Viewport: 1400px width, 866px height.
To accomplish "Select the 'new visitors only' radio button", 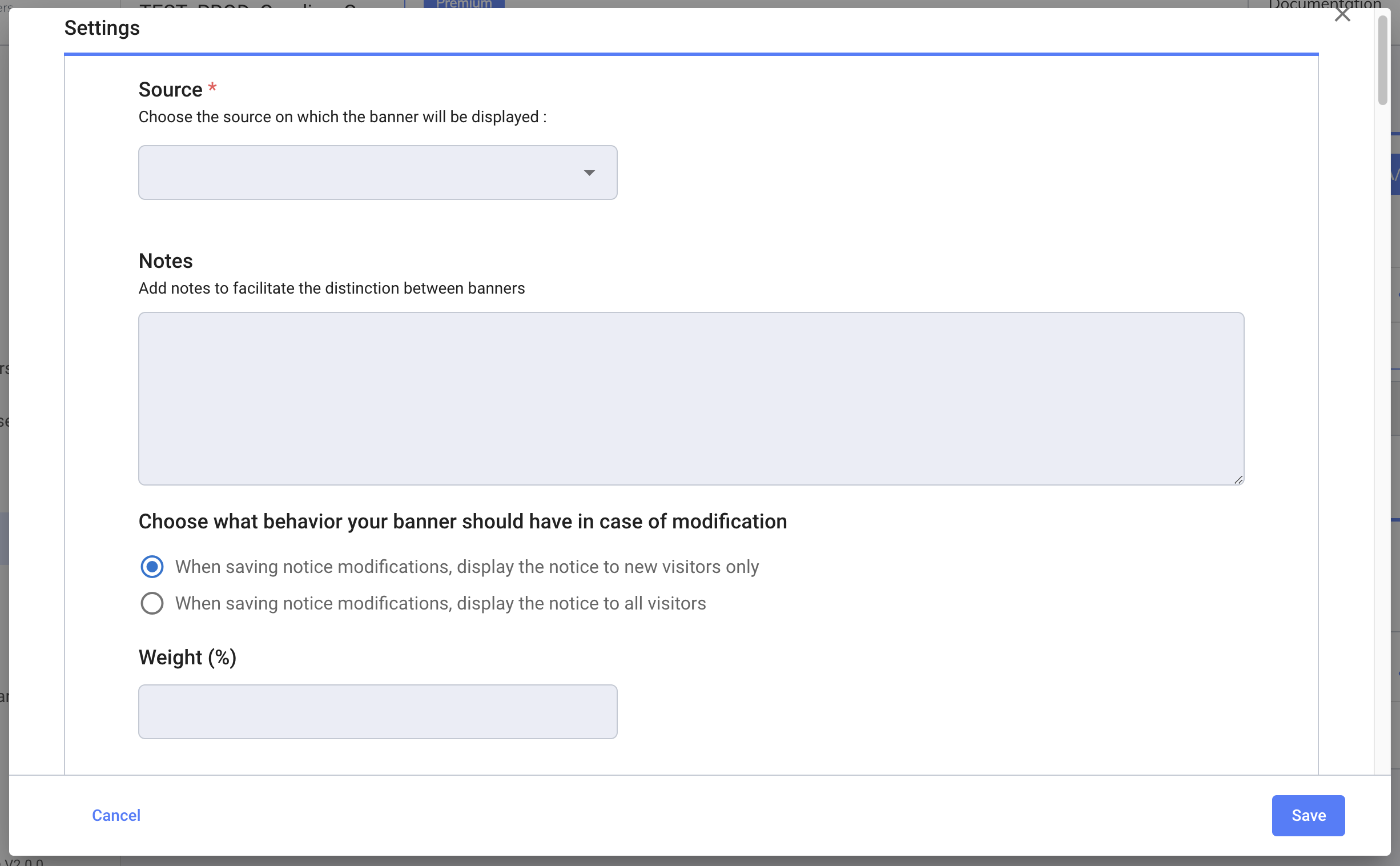I will pyautogui.click(x=152, y=567).
